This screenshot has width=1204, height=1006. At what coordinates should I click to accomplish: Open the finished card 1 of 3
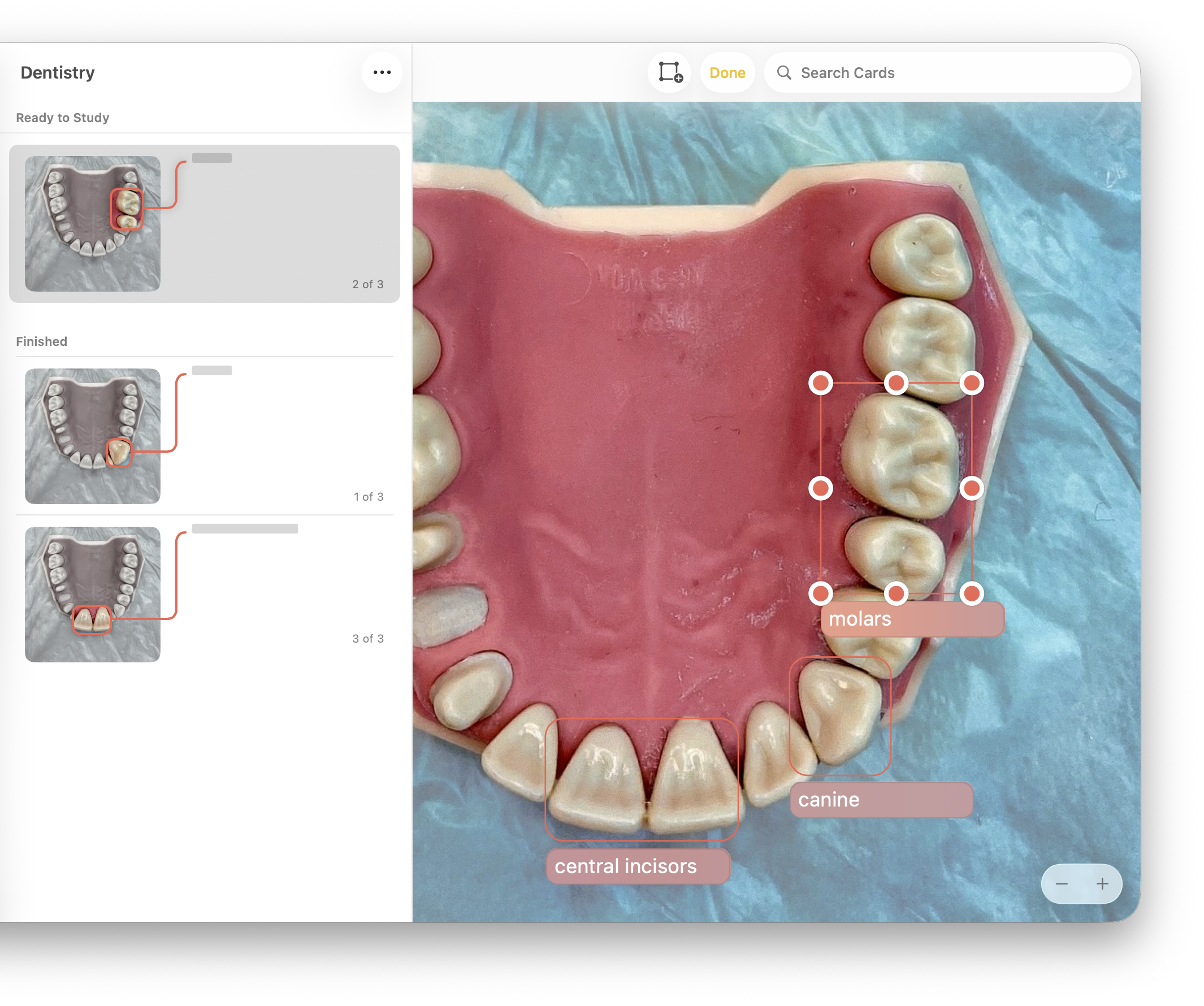[205, 436]
